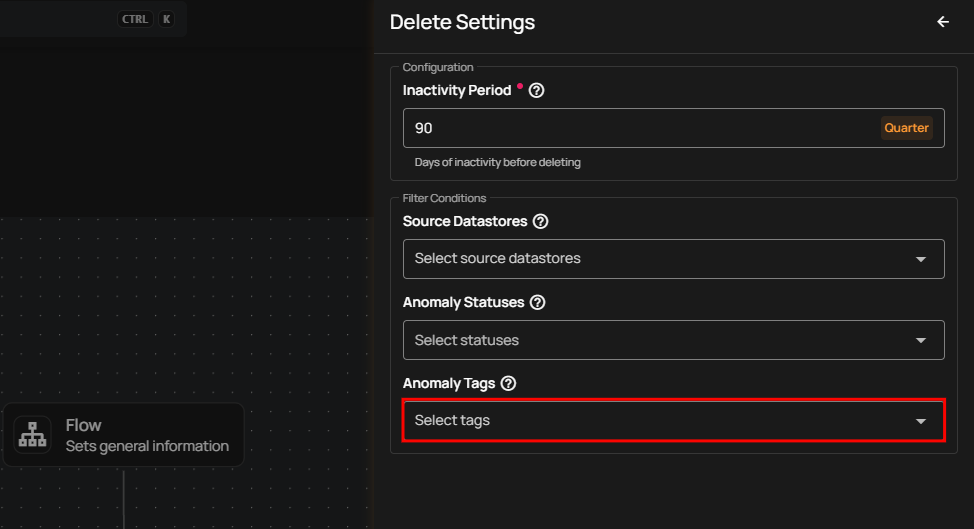Click the back arrow in Delete Settings header
This screenshot has width=974, height=529.
click(942, 22)
